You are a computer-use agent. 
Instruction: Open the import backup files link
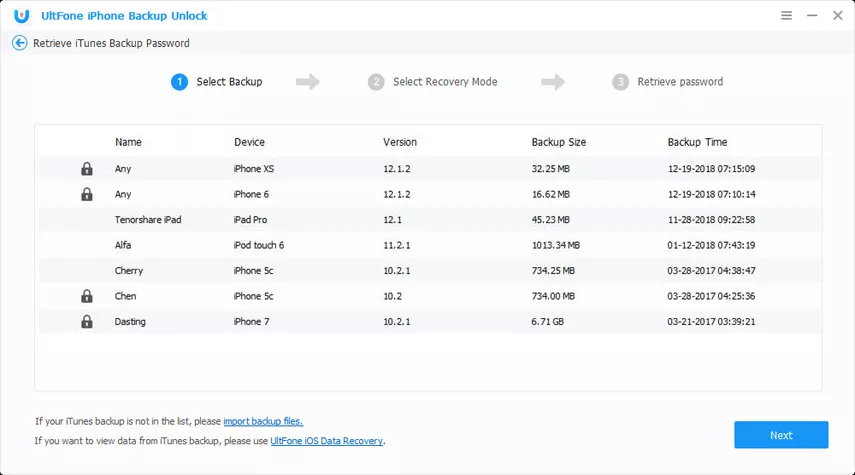(263, 421)
